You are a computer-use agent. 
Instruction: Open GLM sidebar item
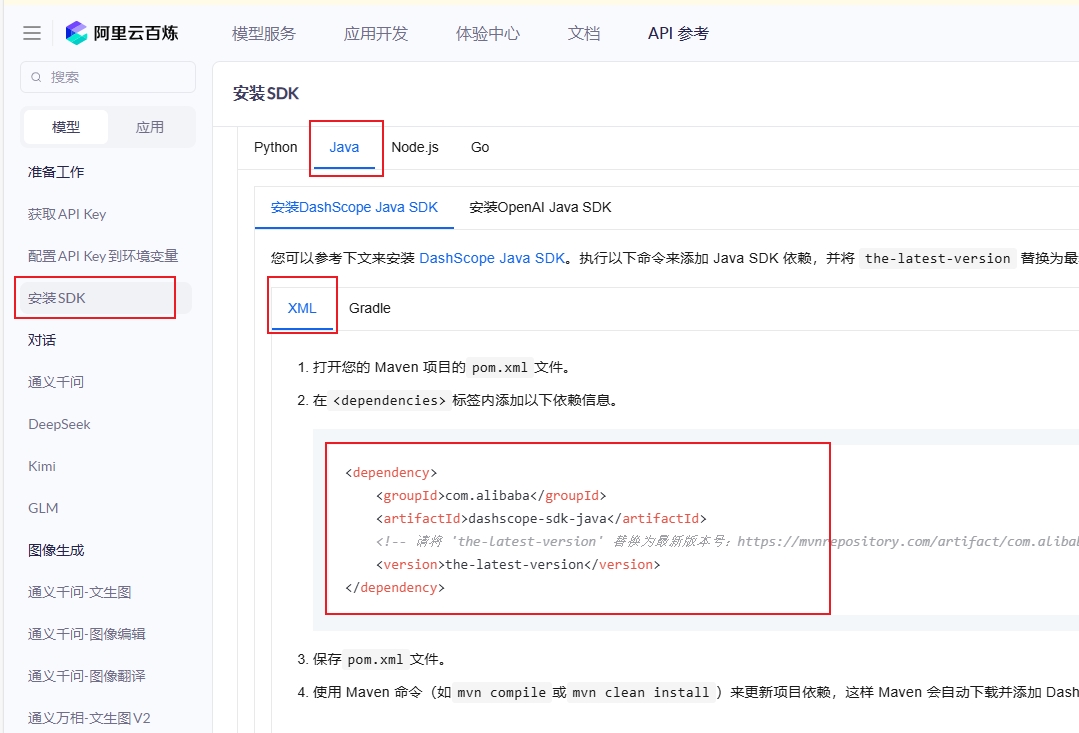[43, 508]
